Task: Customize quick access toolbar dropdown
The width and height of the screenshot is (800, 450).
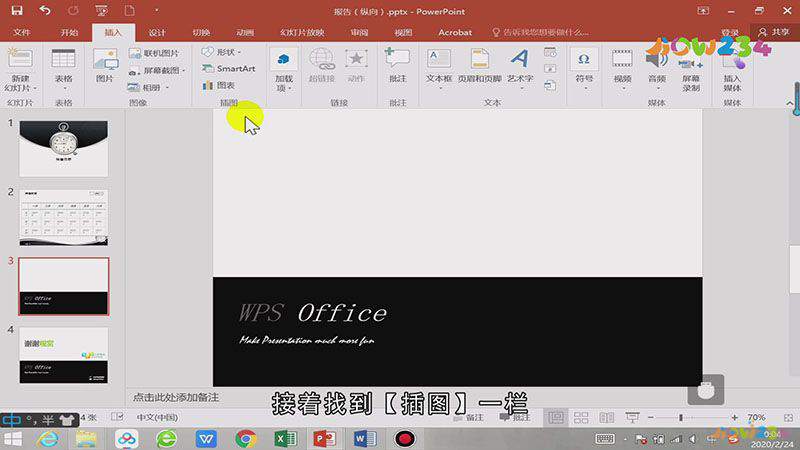Action: [x=157, y=10]
